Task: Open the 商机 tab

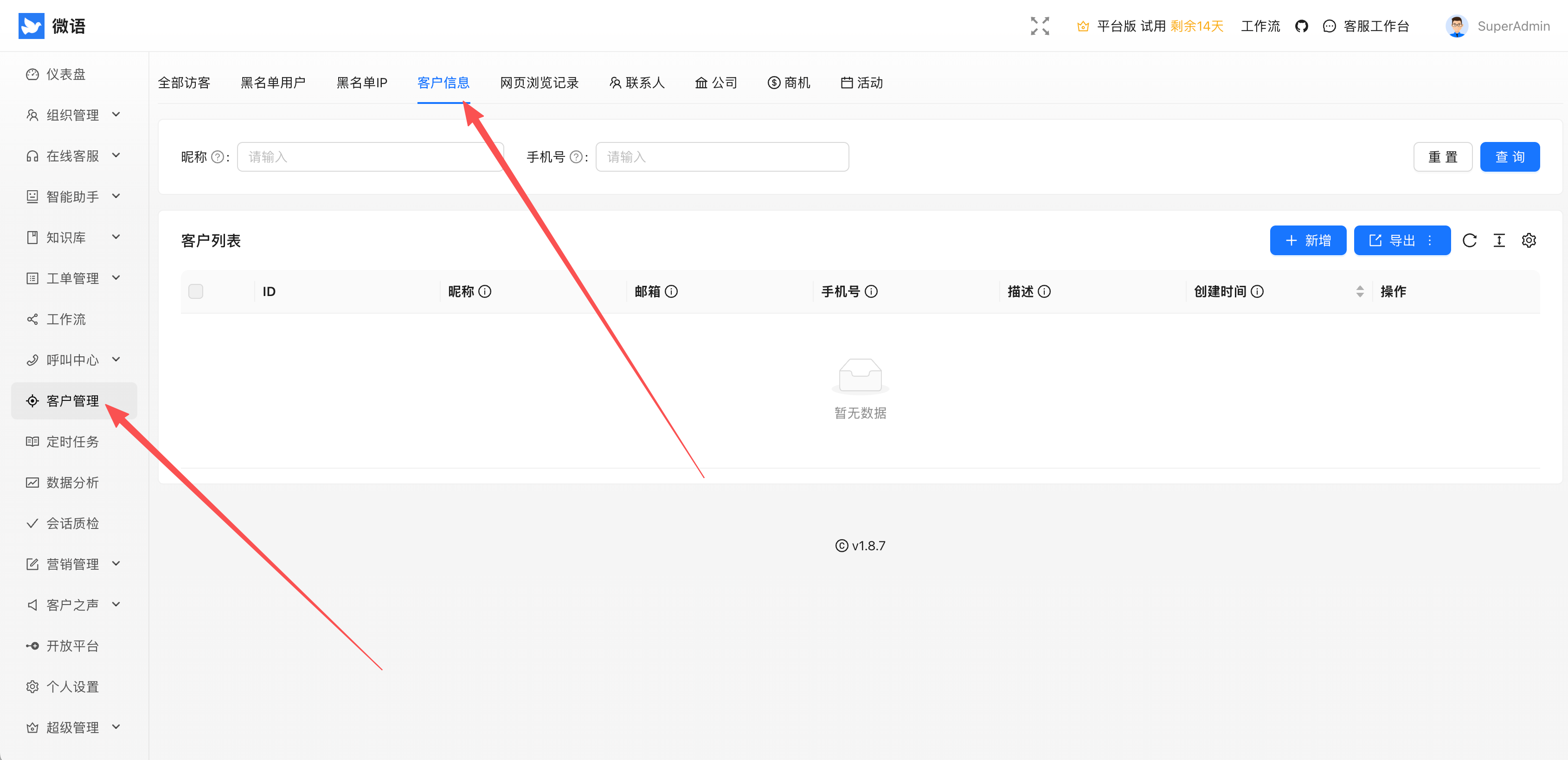Action: [x=789, y=83]
